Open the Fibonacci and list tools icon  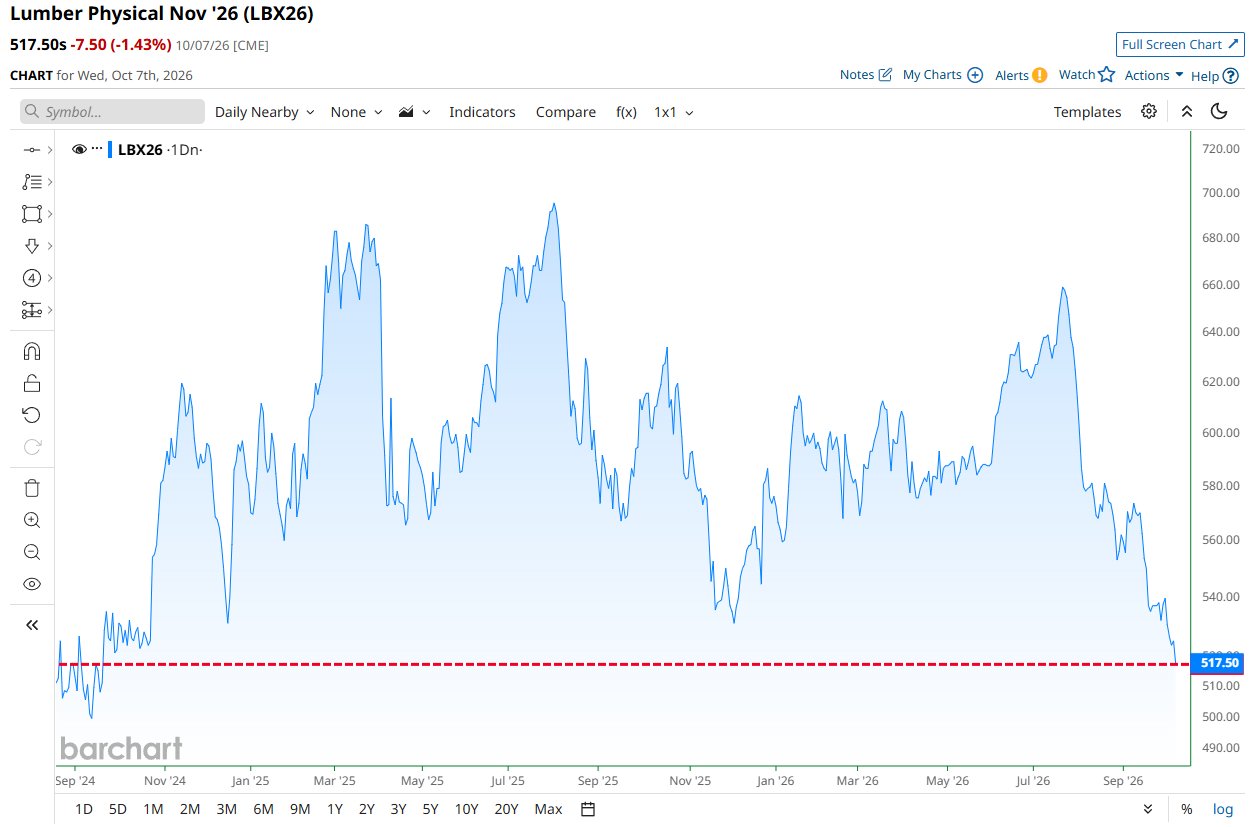pyautogui.click(x=31, y=182)
